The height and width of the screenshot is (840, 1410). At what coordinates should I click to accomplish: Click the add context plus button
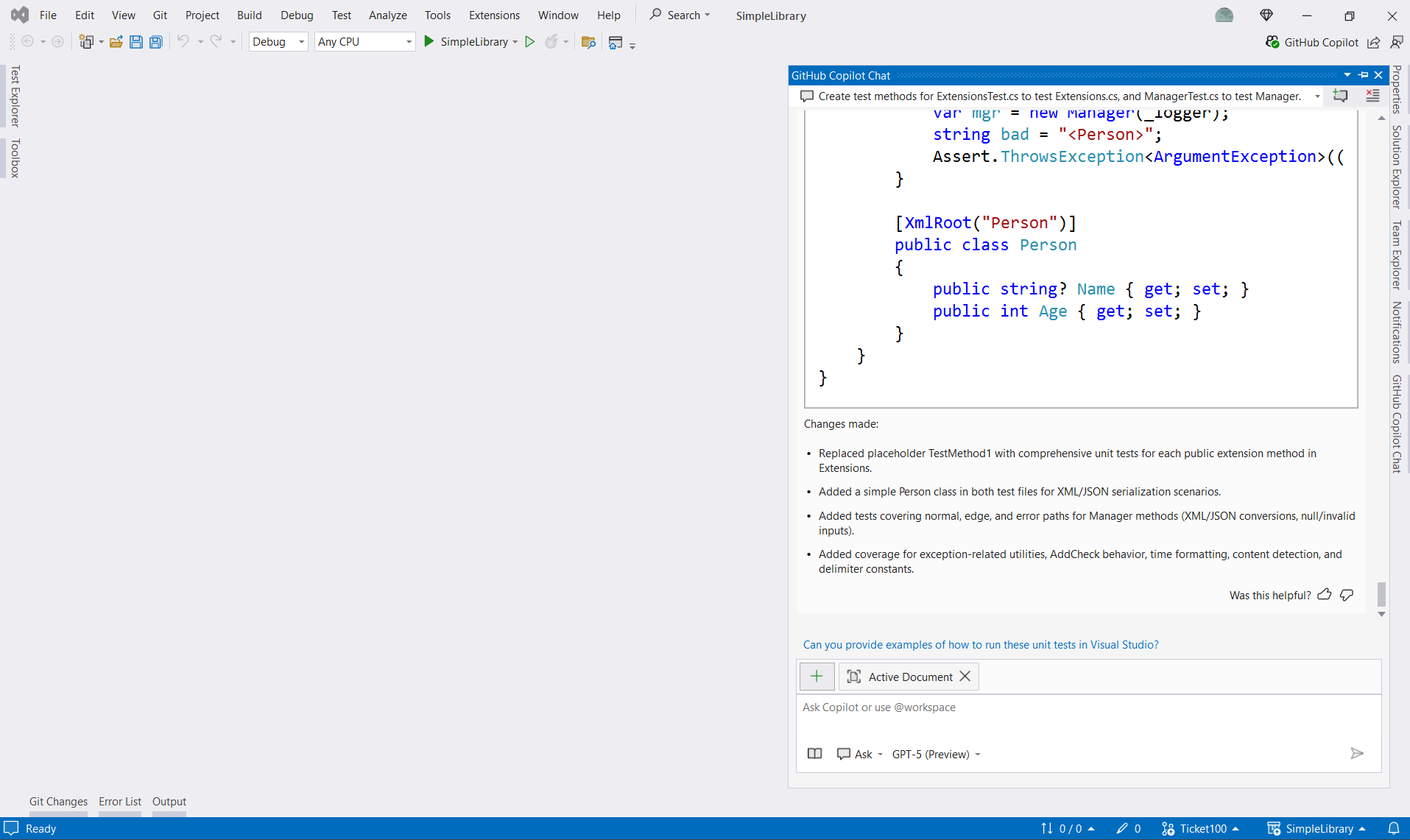tap(816, 677)
